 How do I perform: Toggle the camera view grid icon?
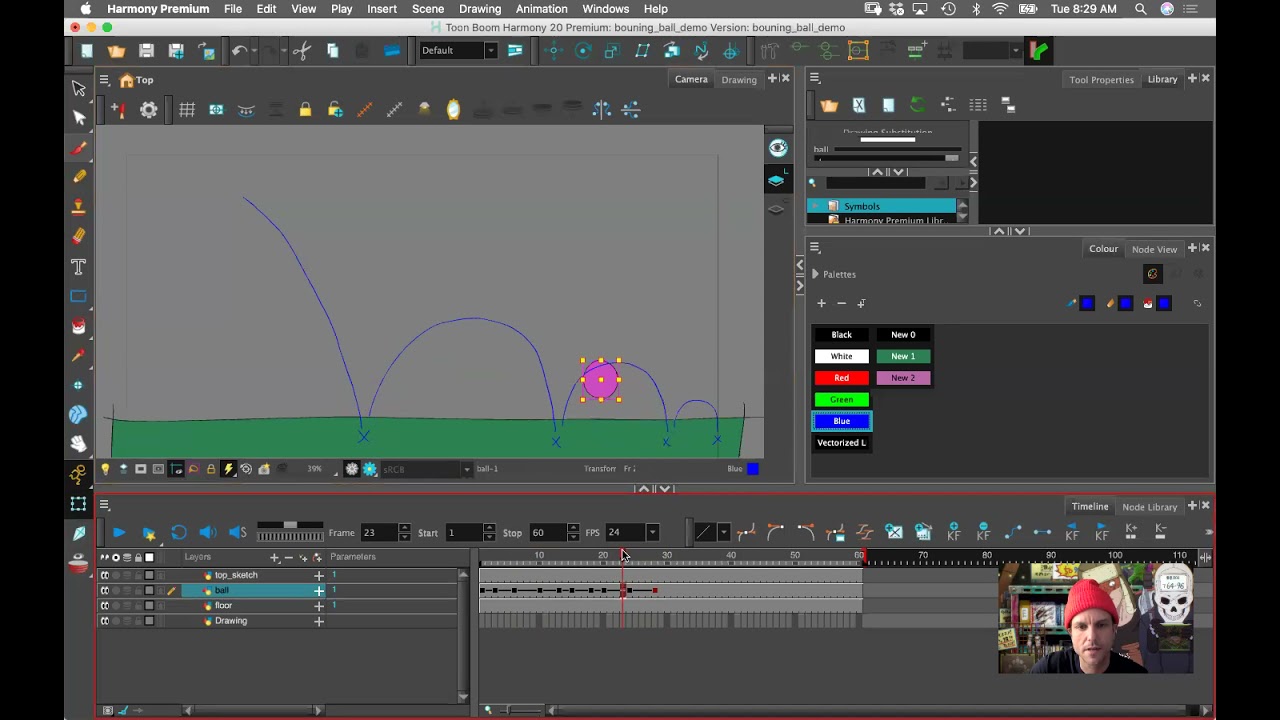[x=187, y=109]
